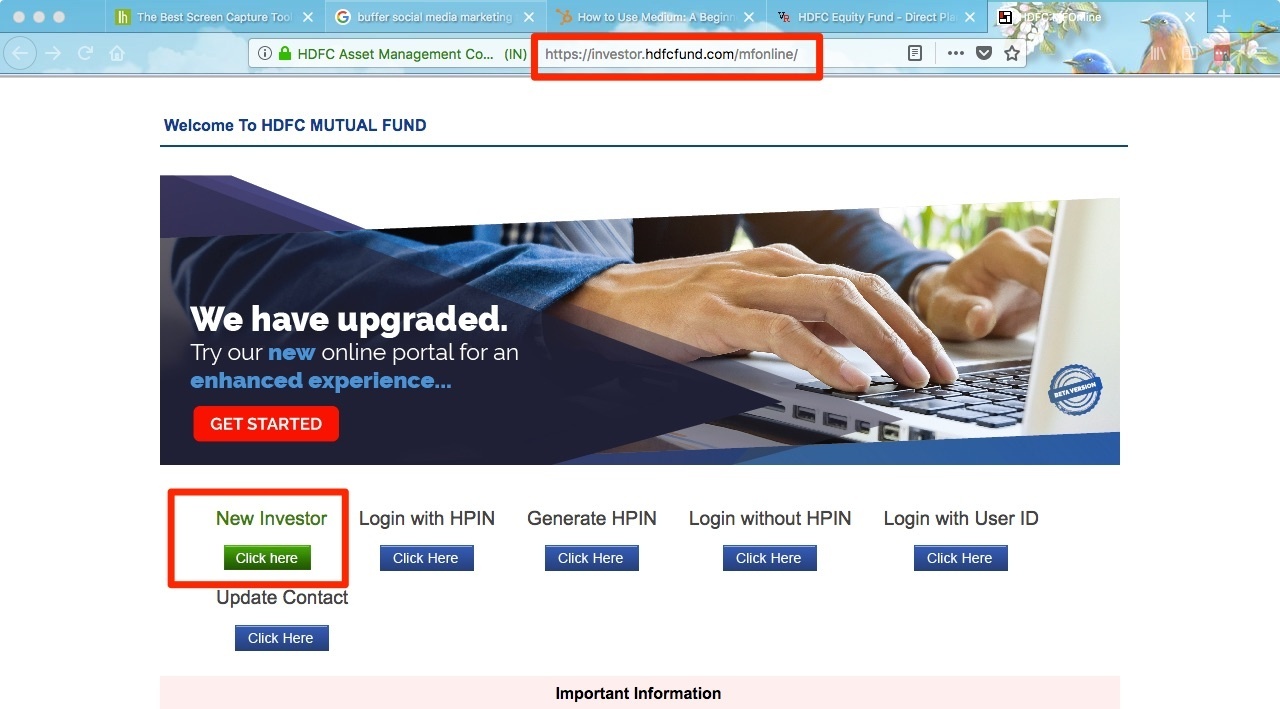Click the 'We have upgraded.' banner image

(640, 320)
